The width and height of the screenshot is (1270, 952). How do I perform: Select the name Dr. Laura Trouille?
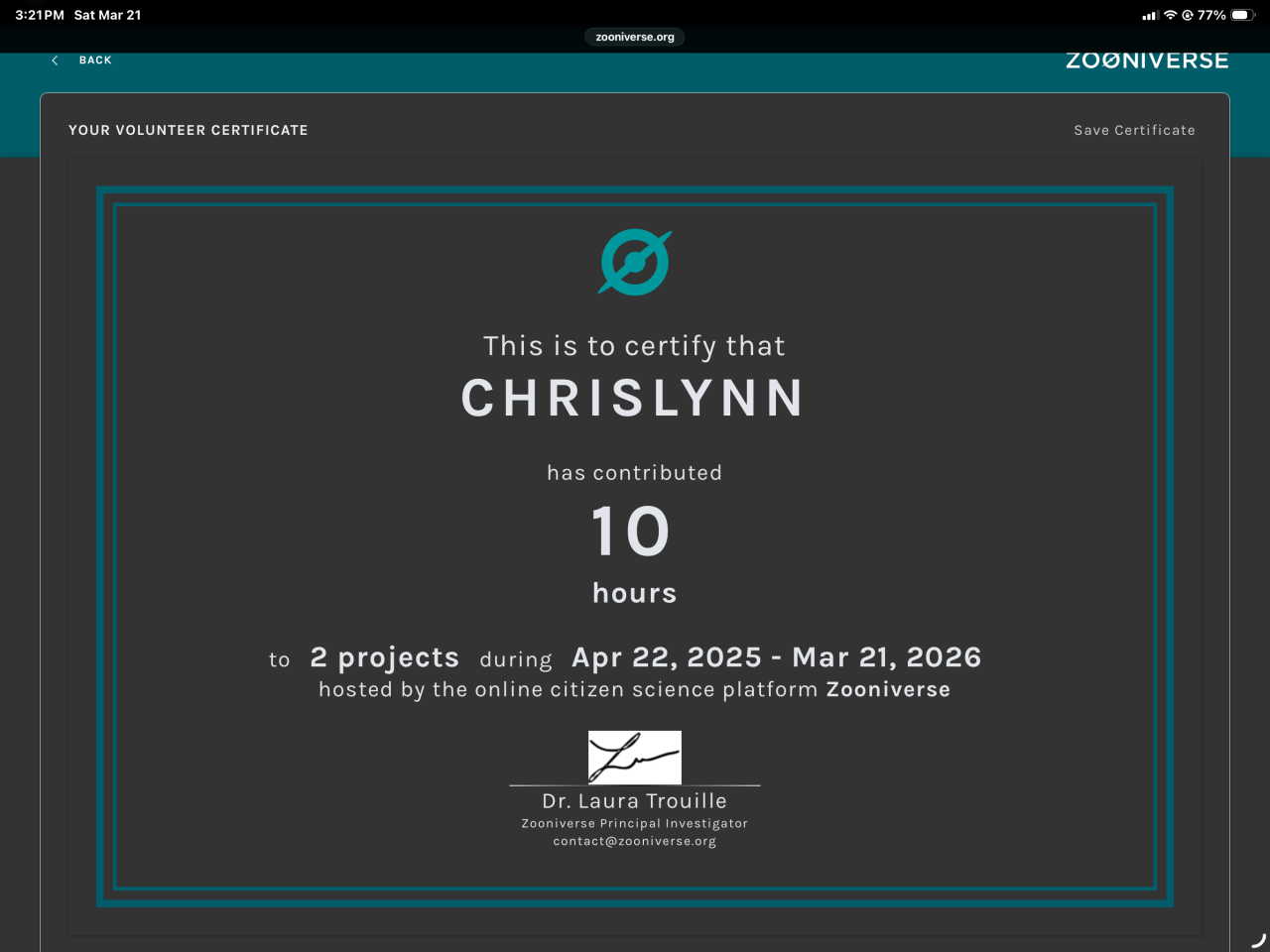635,800
